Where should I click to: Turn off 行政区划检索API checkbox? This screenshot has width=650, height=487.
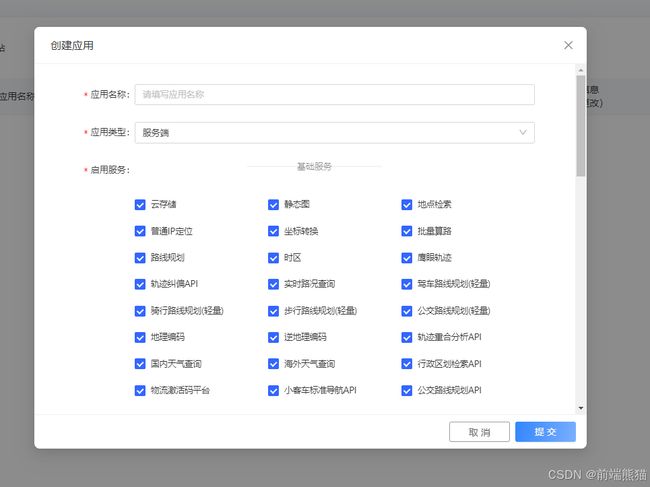point(407,364)
